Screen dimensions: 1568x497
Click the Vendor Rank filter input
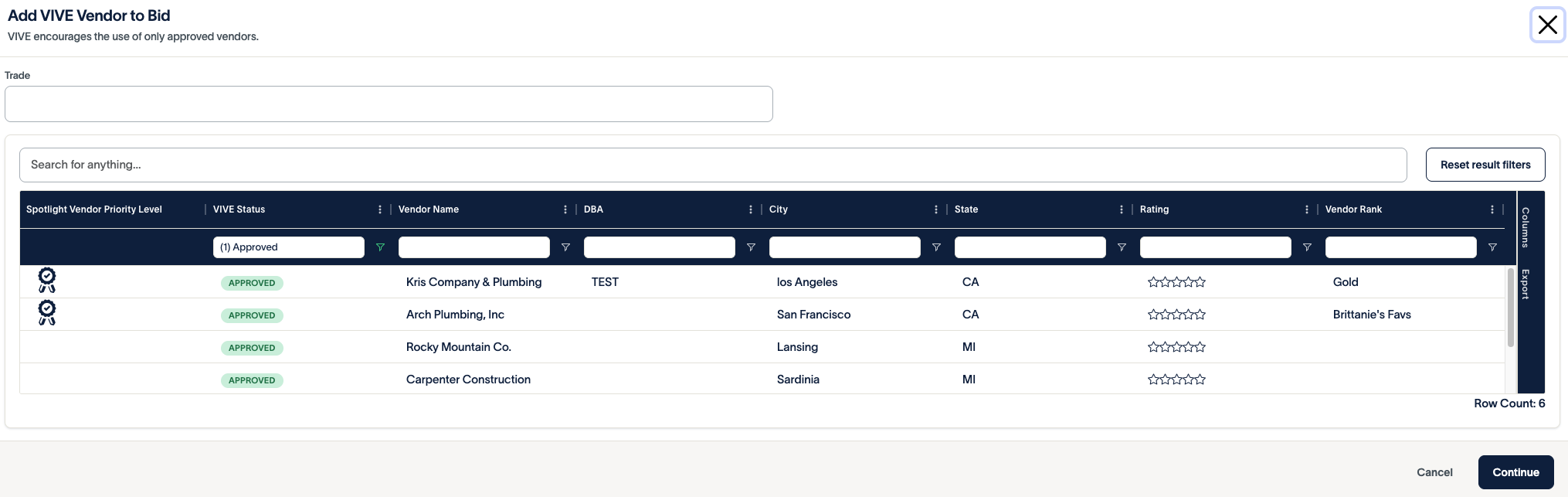(1401, 247)
